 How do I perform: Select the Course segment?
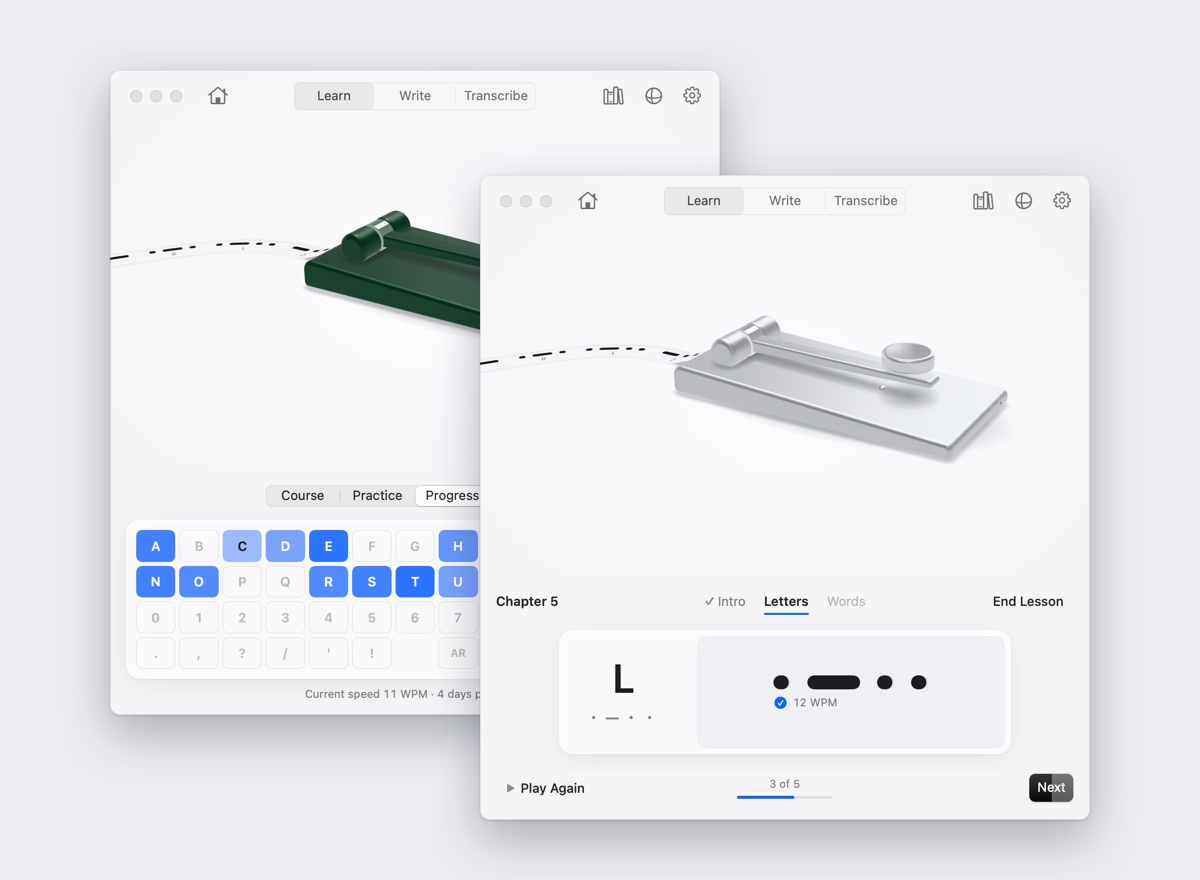302,495
